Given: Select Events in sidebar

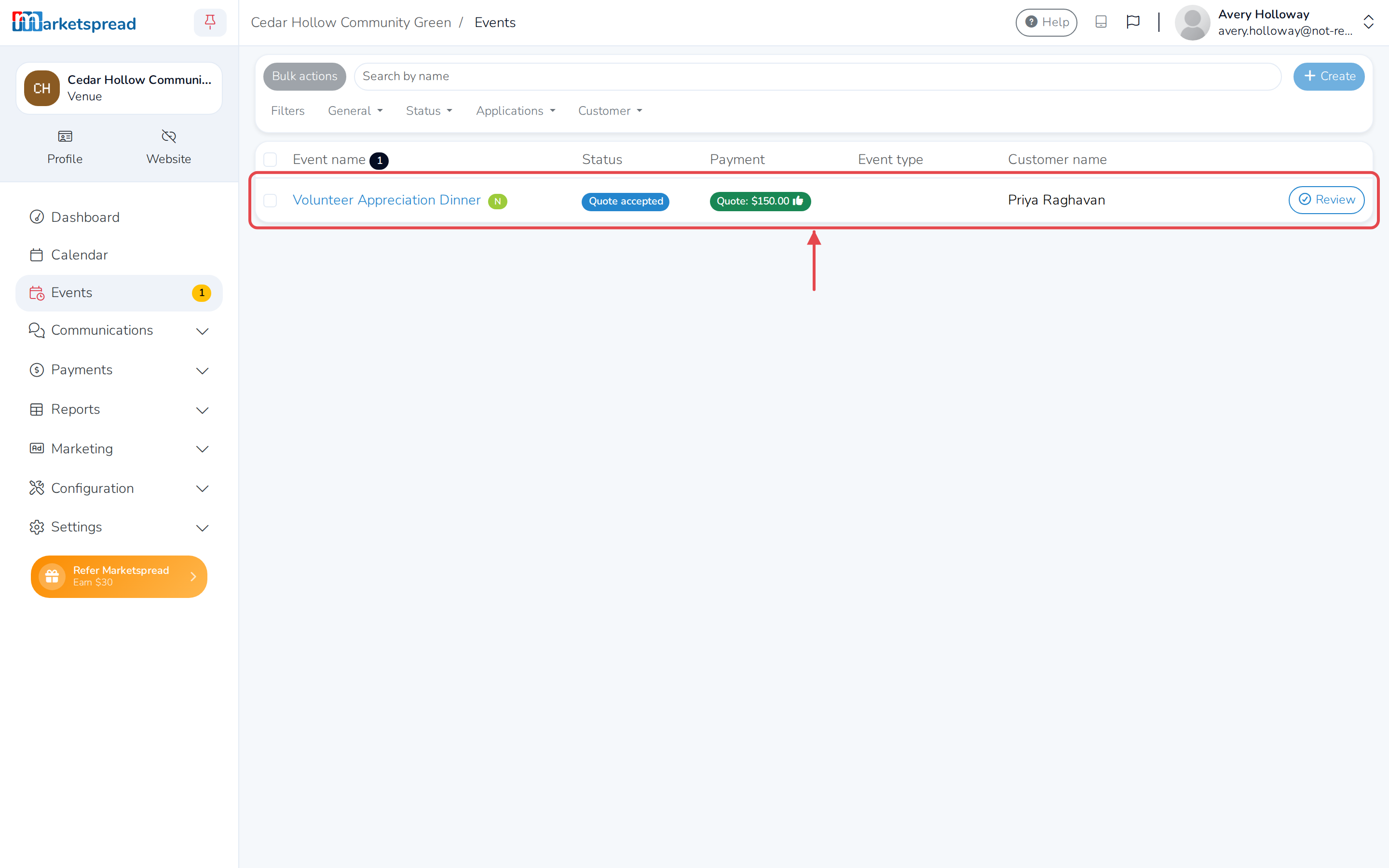Looking at the screenshot, I should [120, 293].
